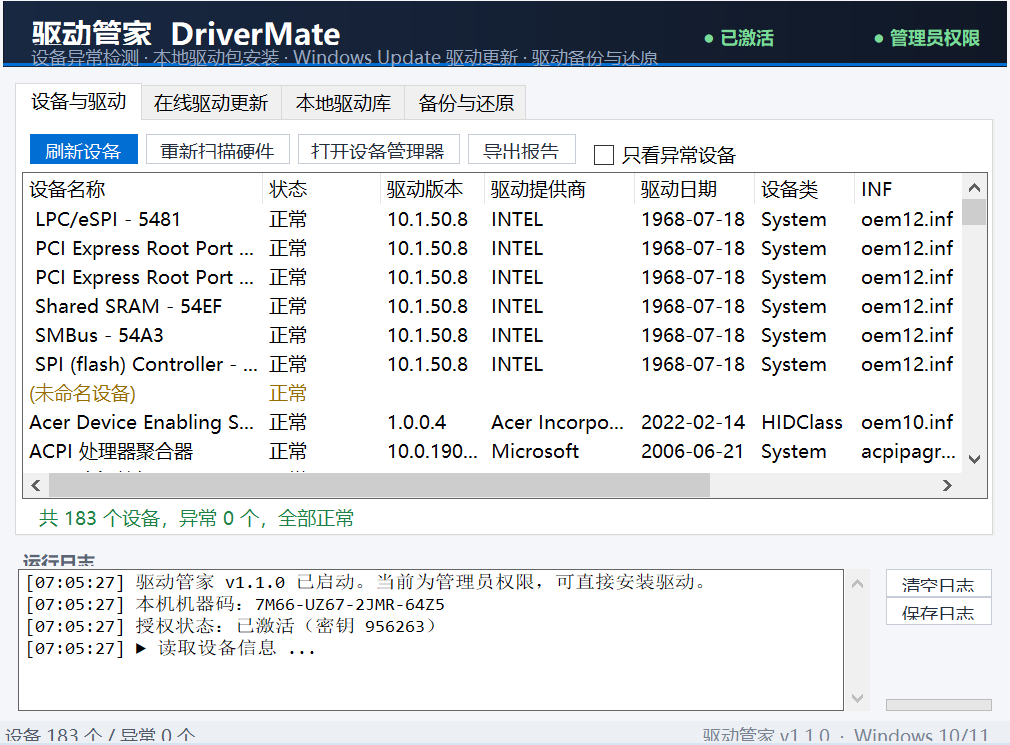
Task: Click the 刷新设备 button
Action: tap(84, 150)
